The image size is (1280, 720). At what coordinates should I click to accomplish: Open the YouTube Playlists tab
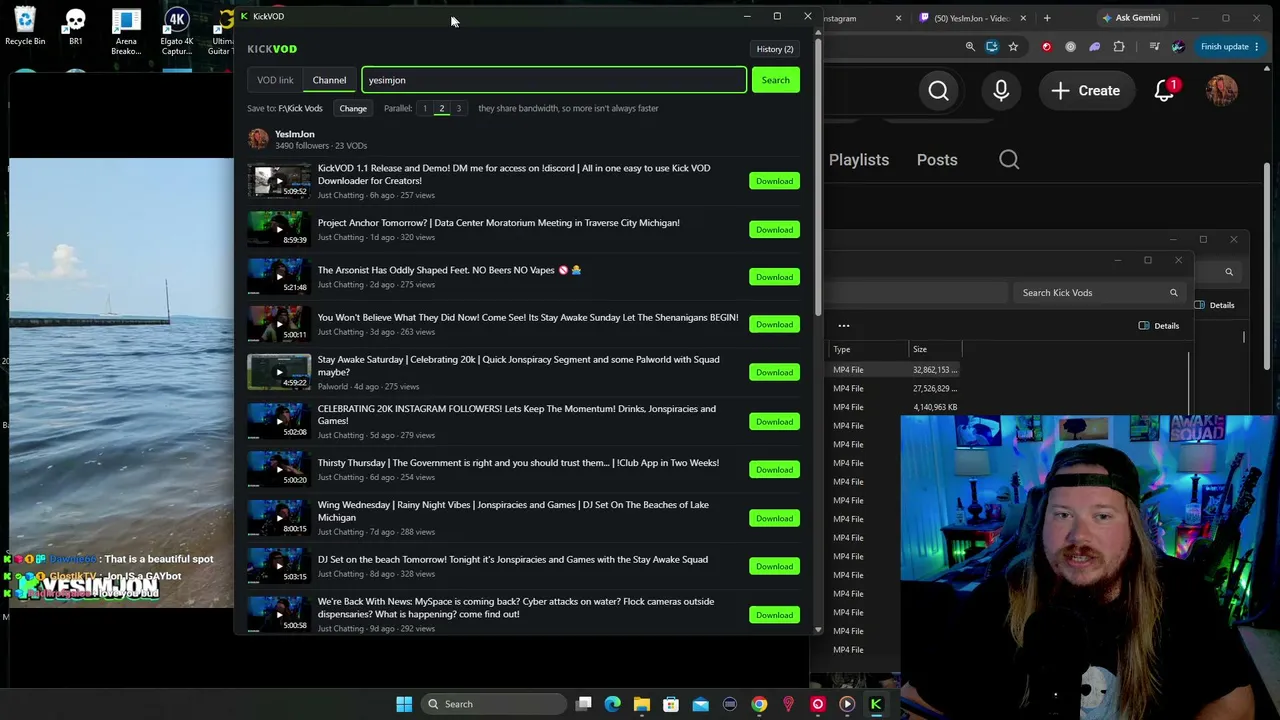tap(859, 160)
